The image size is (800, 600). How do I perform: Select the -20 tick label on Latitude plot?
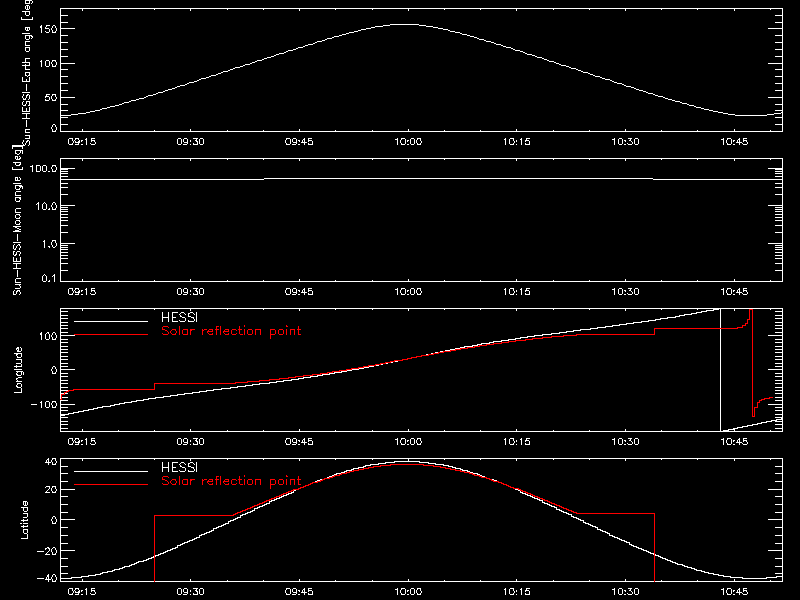pyautogui.click(x=47, y=551)
